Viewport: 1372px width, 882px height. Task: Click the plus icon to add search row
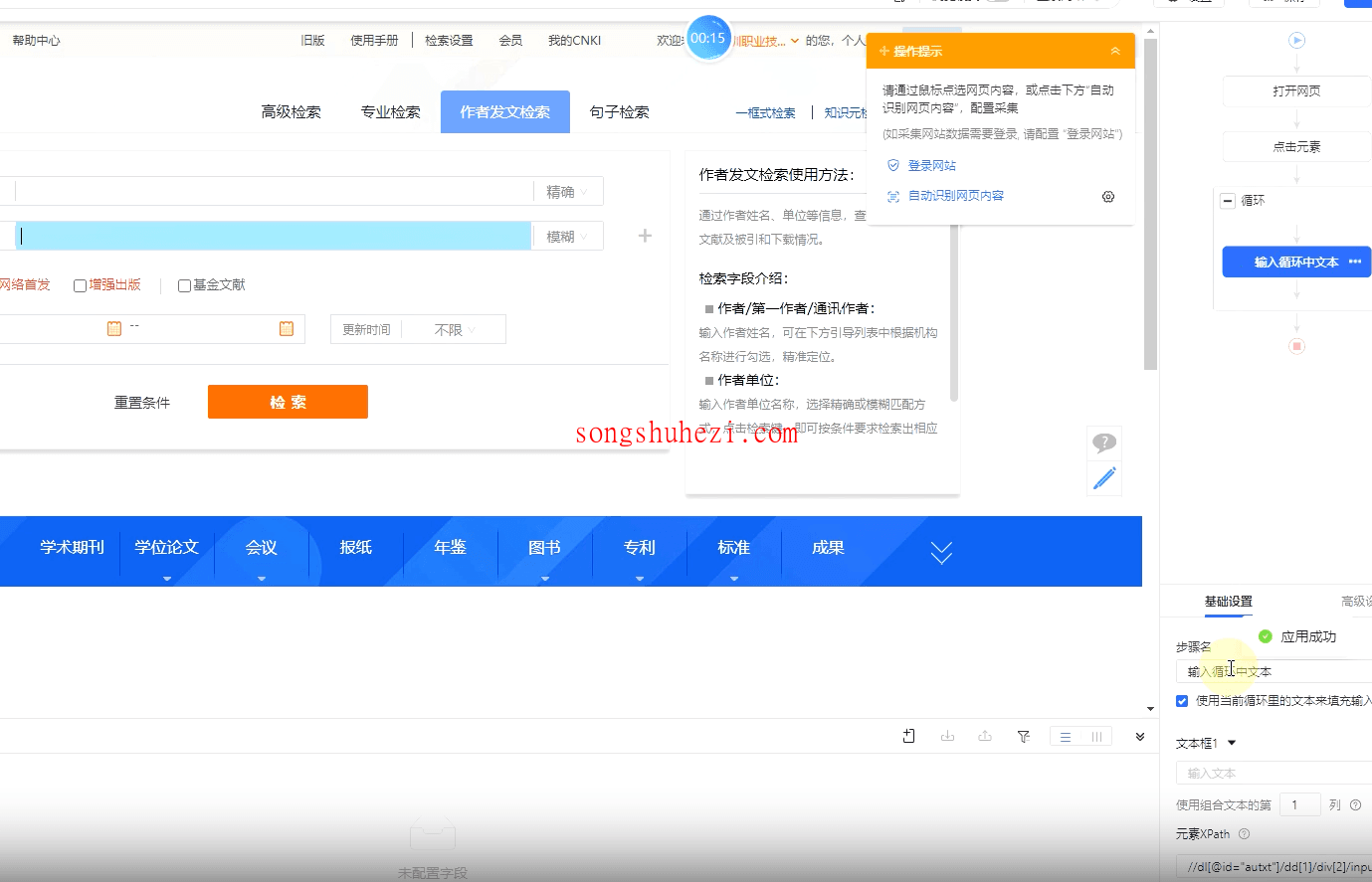[x=645, y=236]
